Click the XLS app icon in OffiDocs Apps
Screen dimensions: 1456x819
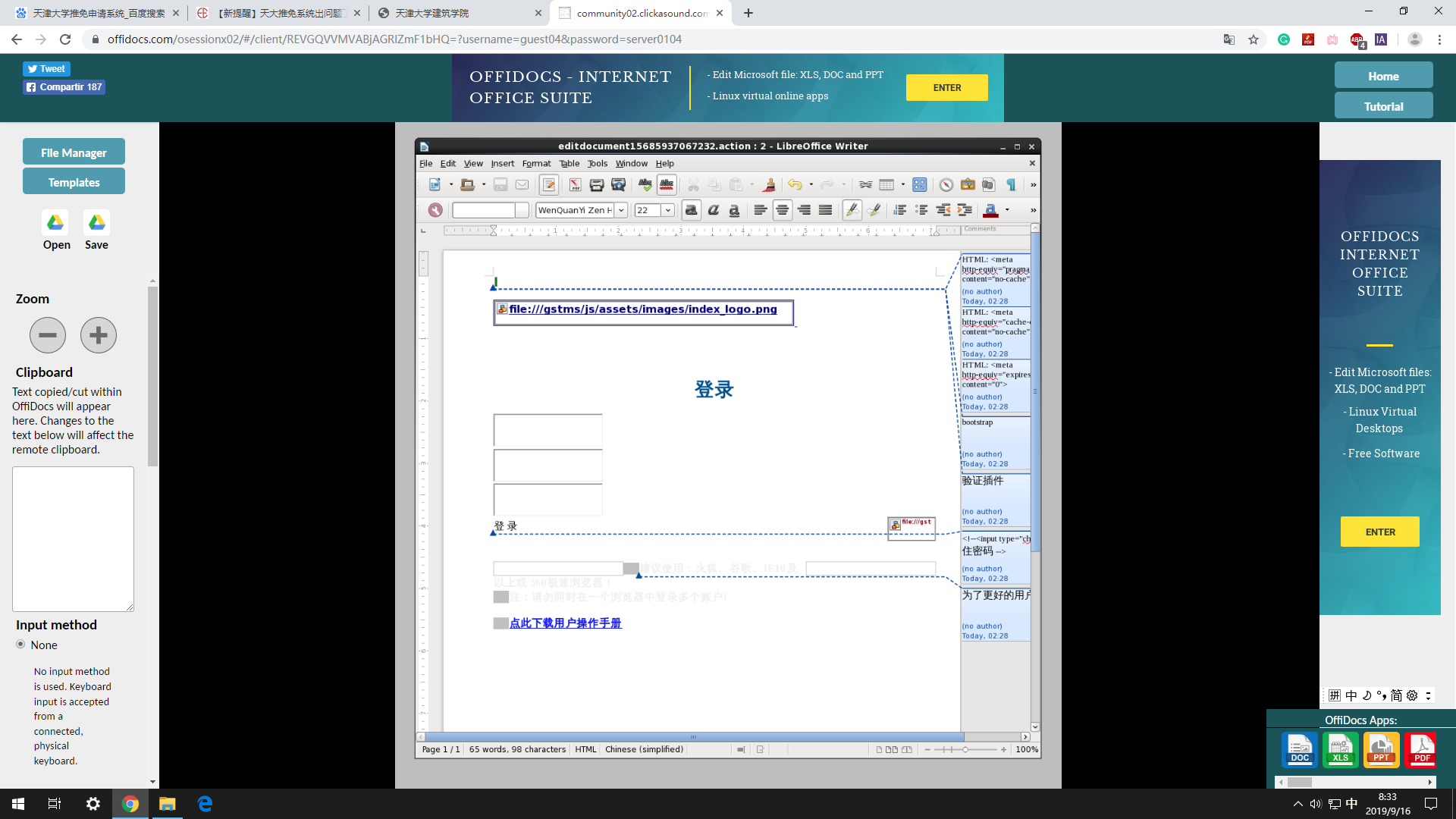pos(1341,750)
